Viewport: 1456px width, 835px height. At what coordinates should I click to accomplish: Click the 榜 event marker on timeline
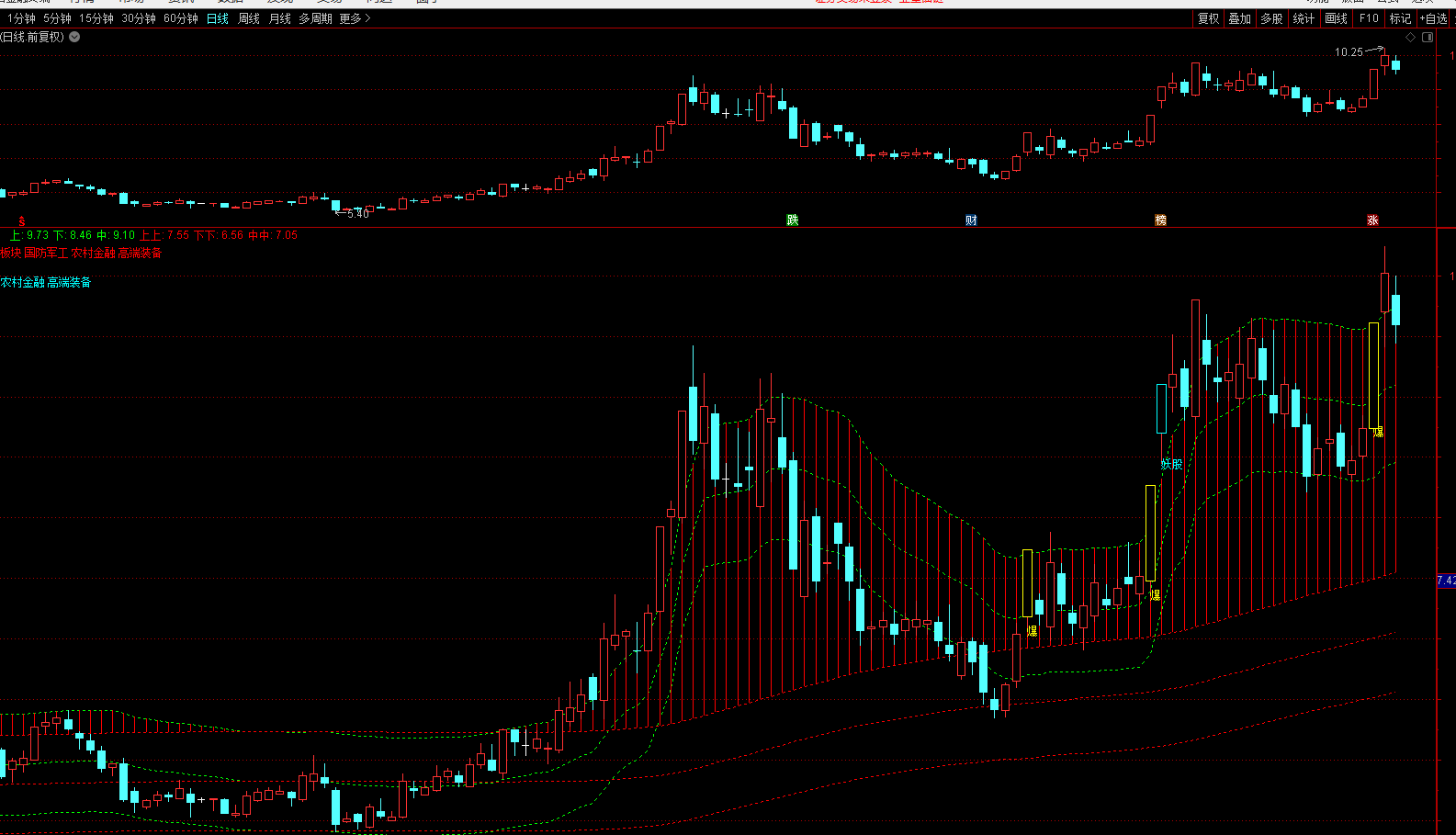[1160, 220]
